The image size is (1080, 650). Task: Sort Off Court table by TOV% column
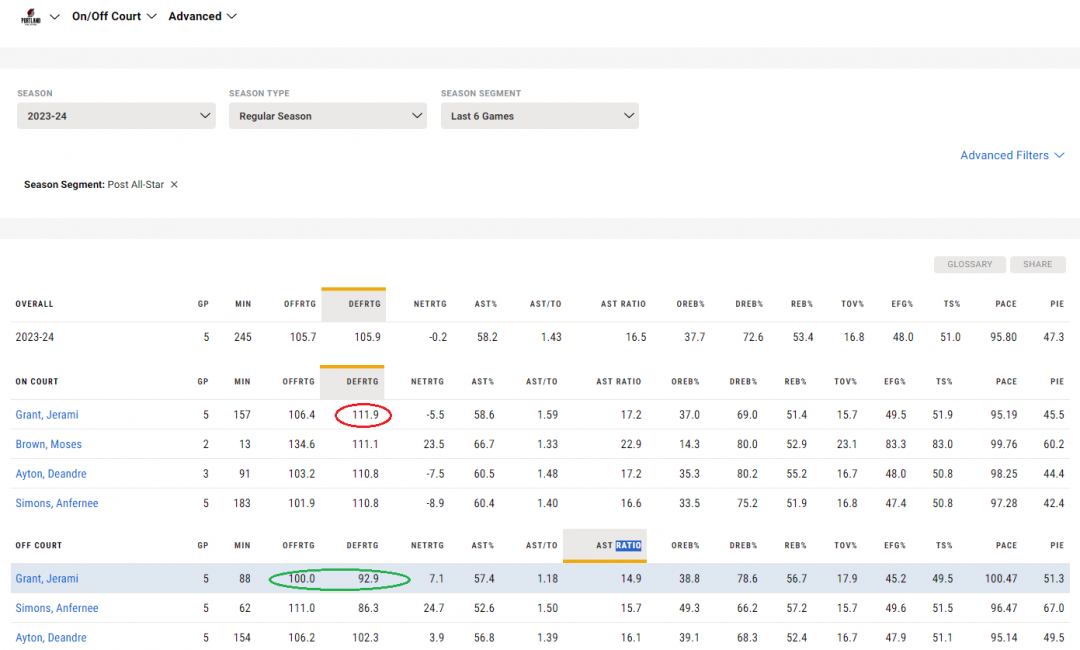845,545
